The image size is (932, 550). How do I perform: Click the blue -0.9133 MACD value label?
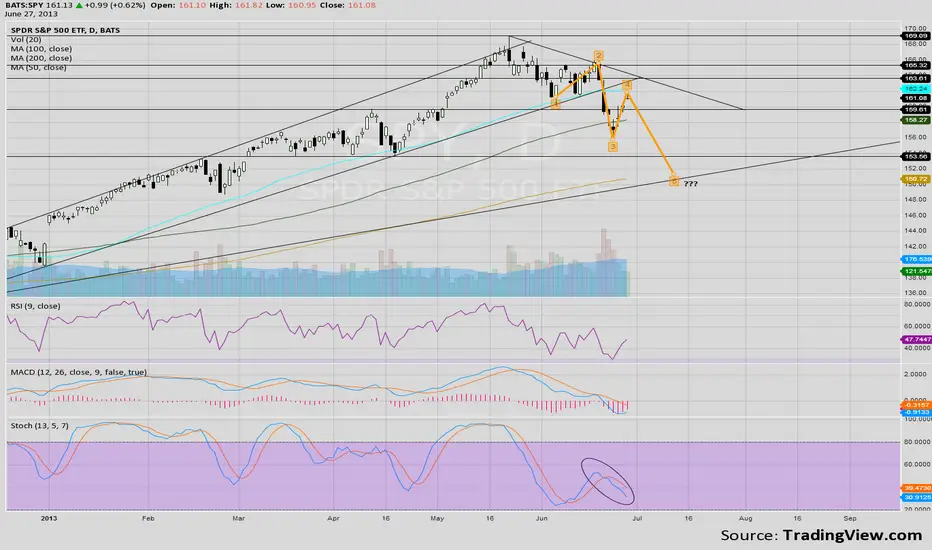click(x=917, y=412)
